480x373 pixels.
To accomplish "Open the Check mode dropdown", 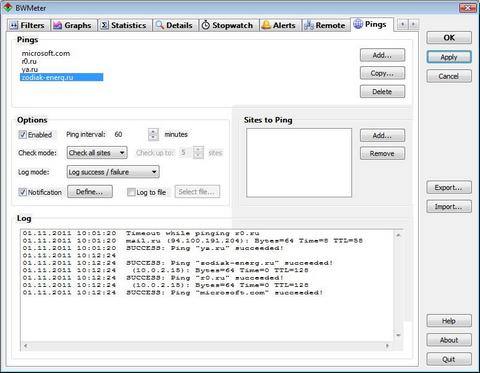I will 97,153.
